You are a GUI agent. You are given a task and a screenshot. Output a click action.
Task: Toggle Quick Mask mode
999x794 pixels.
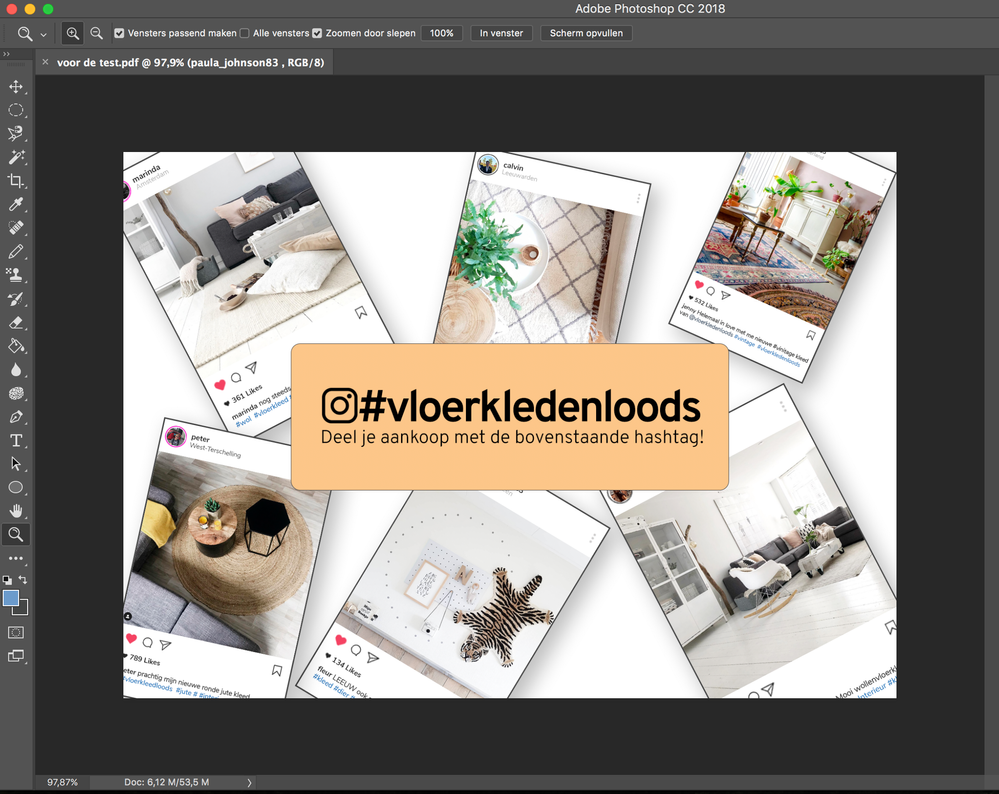point(16,632)
